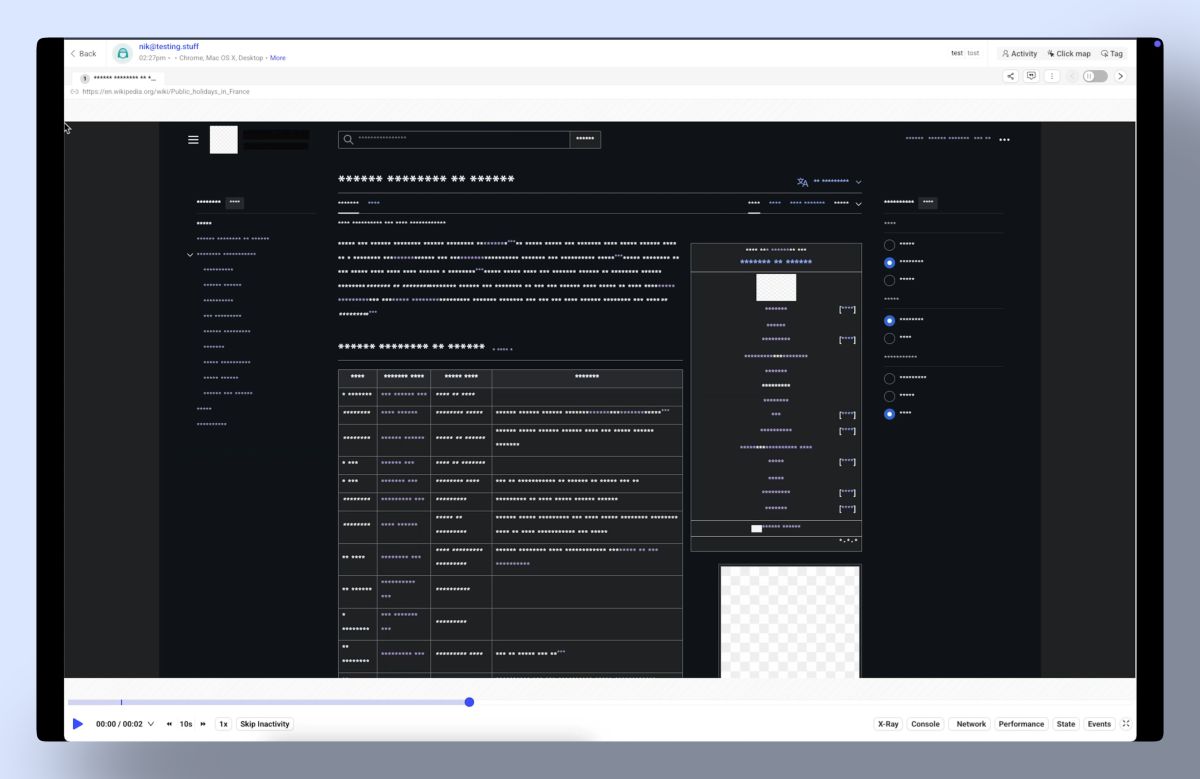The width and height of the screenshot is (1200, 779).
Task: Open the State panel
Action: (1066, 724)
